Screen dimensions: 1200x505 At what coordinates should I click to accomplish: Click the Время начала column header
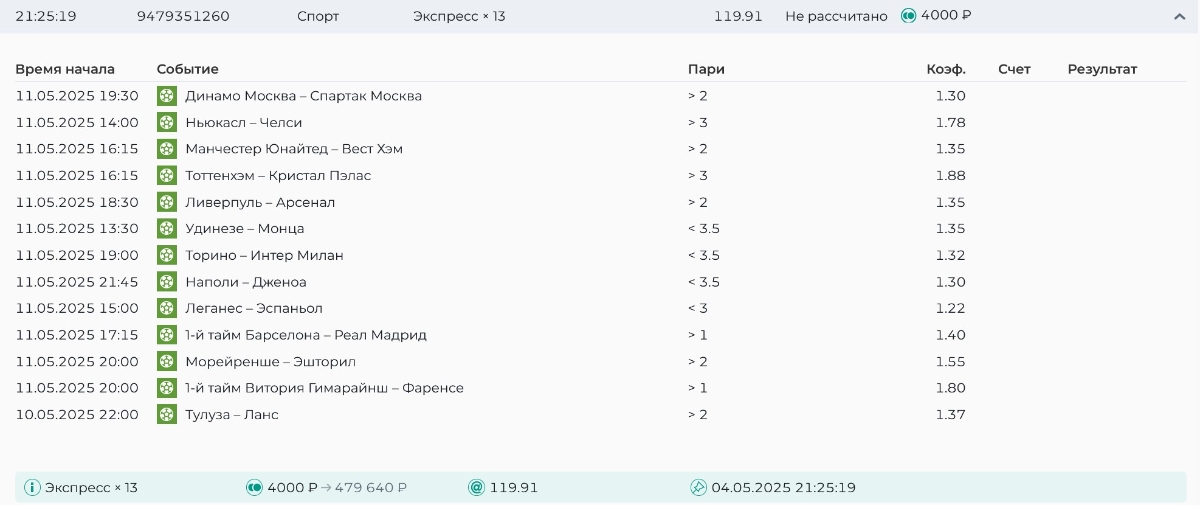pos(65,69)
